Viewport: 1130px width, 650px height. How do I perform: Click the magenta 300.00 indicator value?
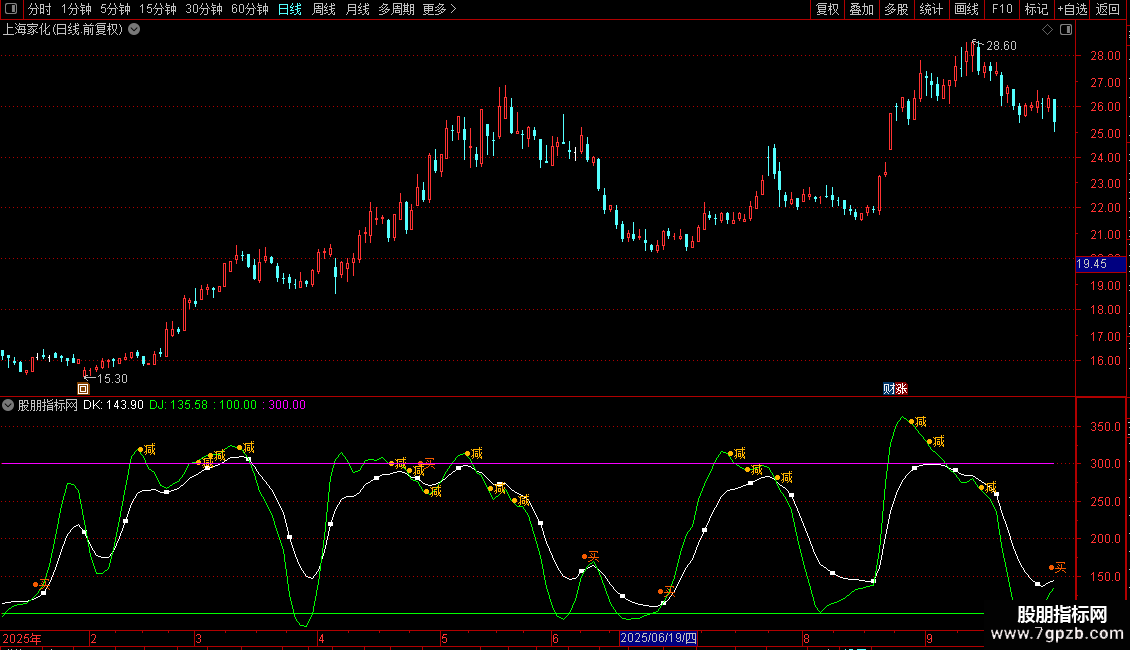(x=286, y=405)
